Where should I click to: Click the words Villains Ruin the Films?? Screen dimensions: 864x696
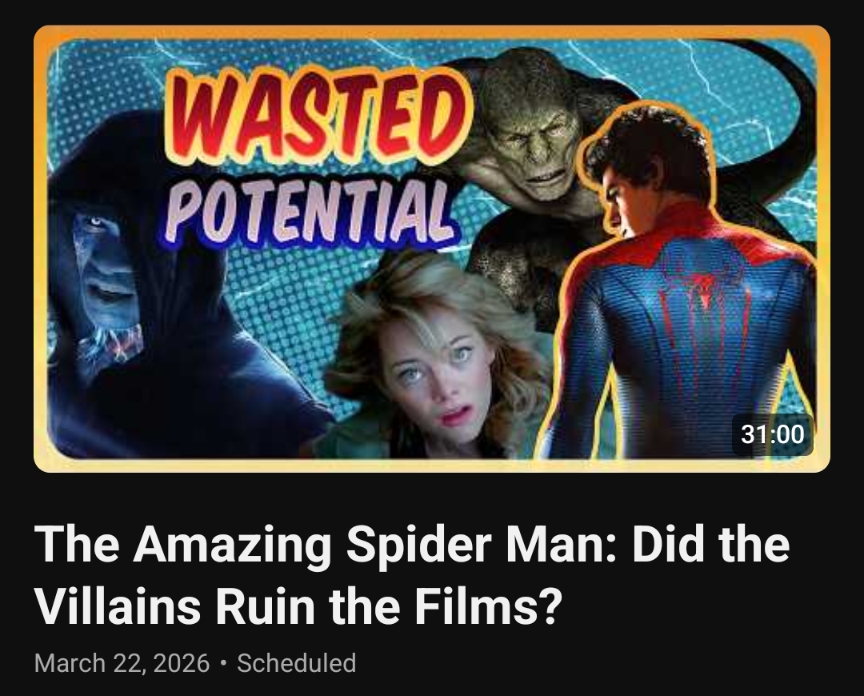click(x=298, y=605)
